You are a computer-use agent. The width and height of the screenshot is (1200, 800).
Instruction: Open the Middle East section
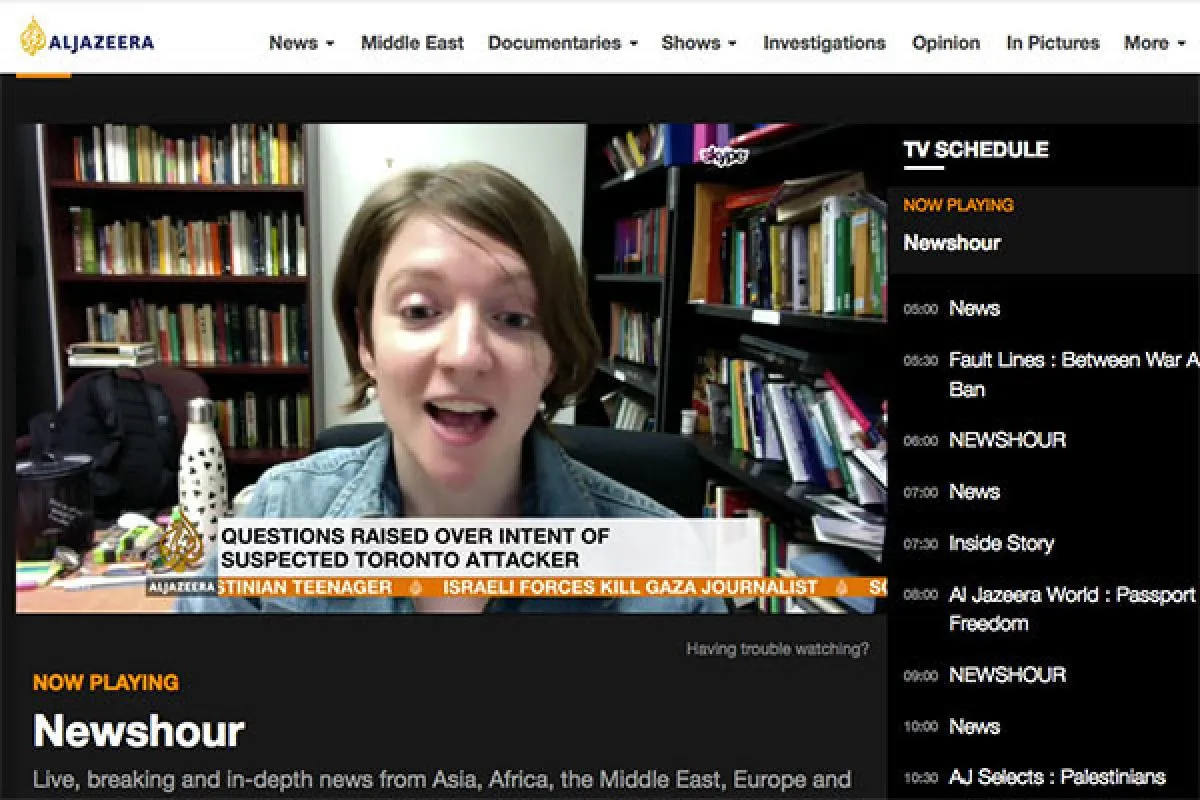coord(412,43)
